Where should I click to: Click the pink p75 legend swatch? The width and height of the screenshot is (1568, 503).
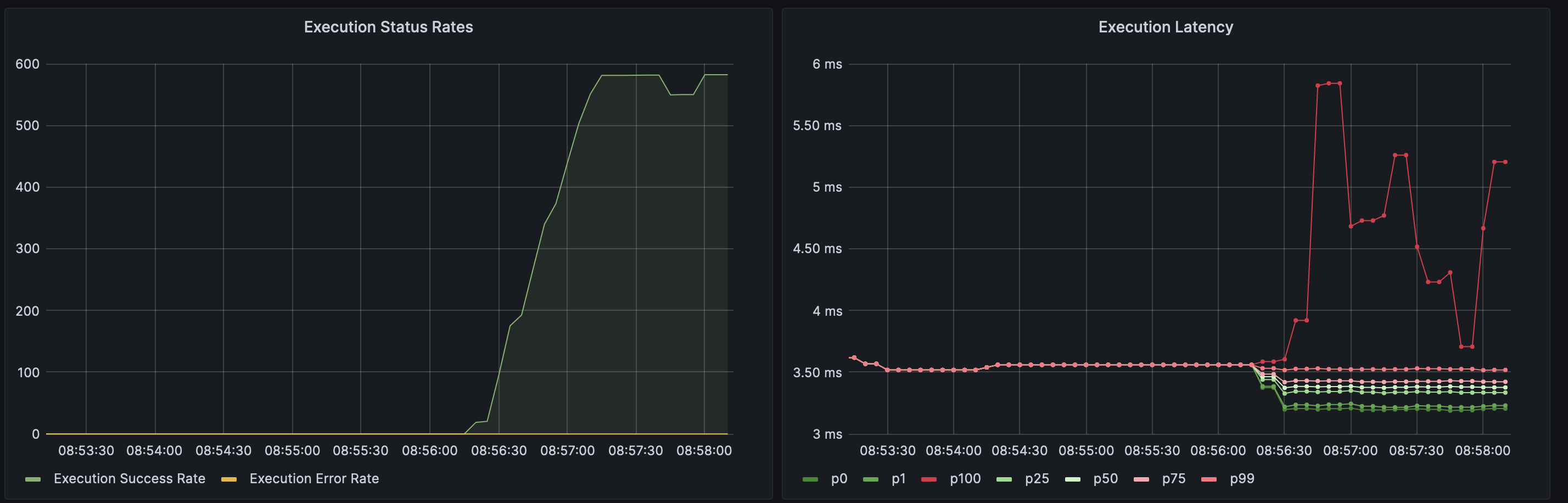click(1141, 479)
